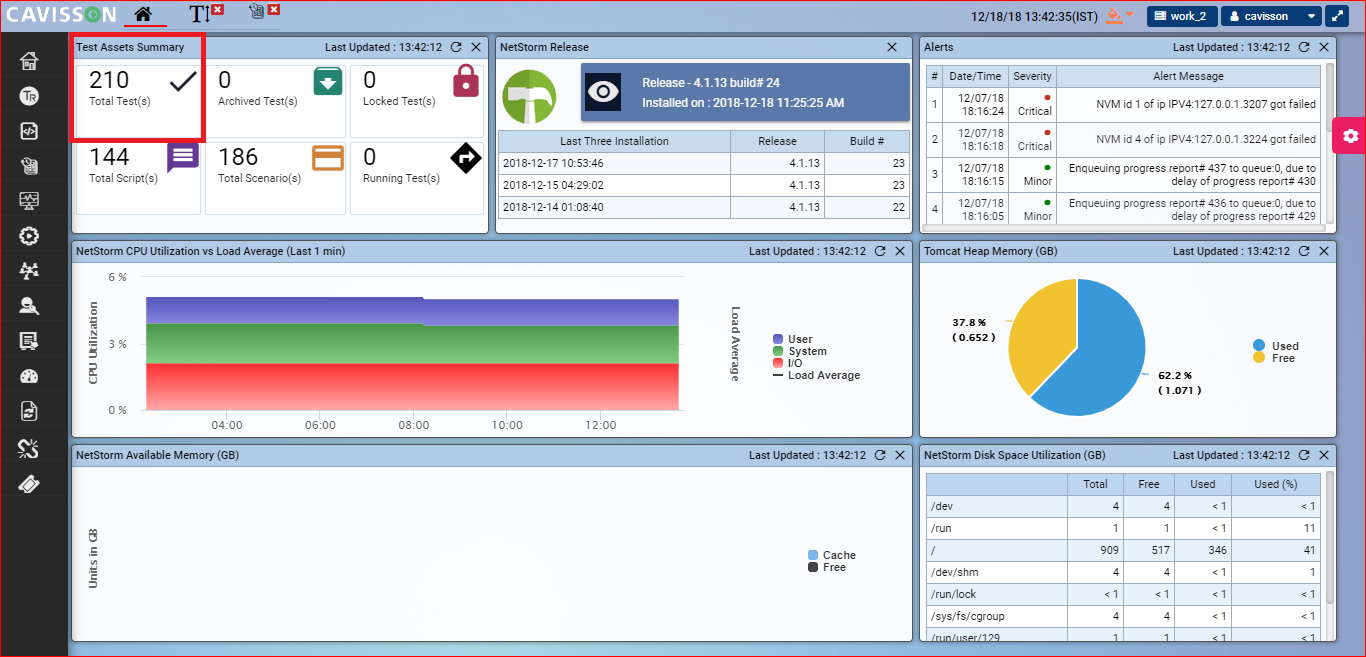Toggle I/O series in CPU chart legend
1366x657 pixels.
(787, 363)
